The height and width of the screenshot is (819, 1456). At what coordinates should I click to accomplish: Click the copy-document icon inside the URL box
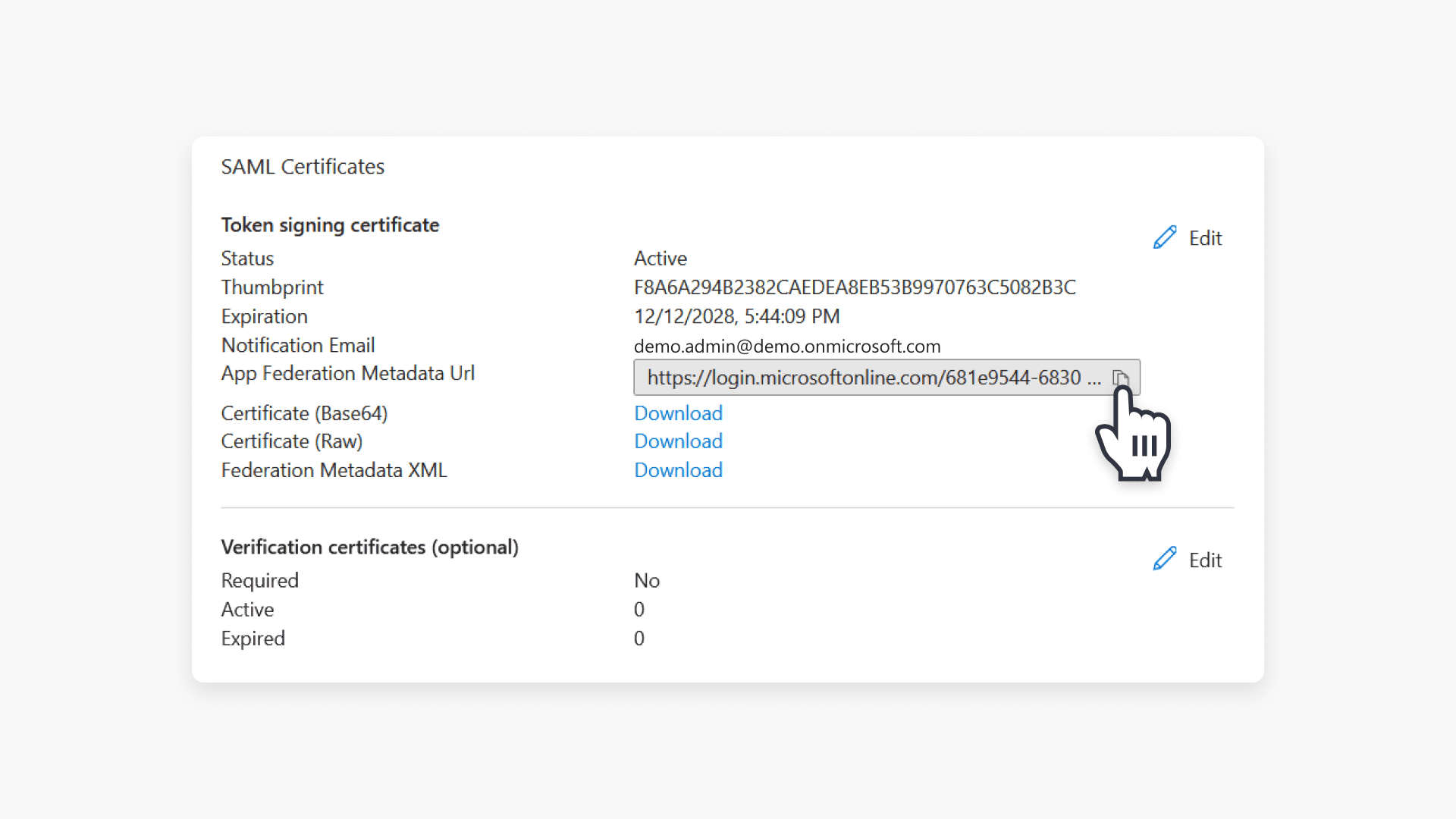click(x=1122, y=377)
